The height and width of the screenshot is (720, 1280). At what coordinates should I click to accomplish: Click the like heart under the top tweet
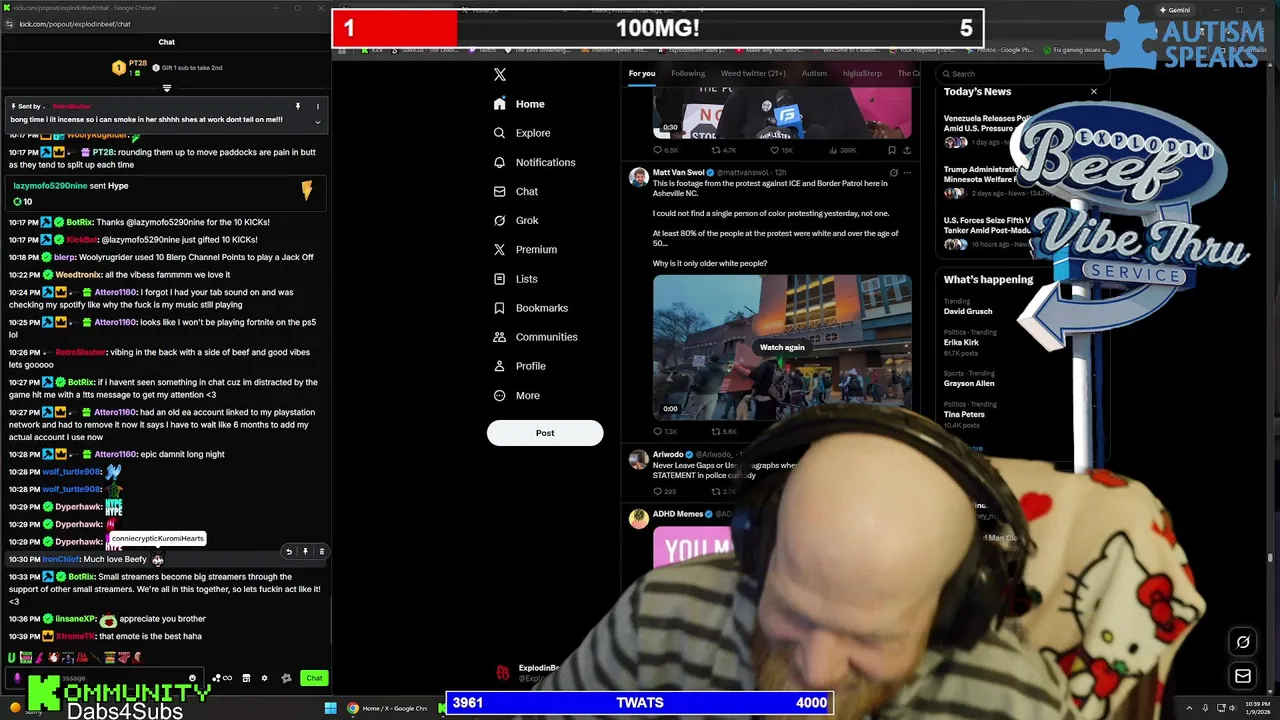(775, 150)
